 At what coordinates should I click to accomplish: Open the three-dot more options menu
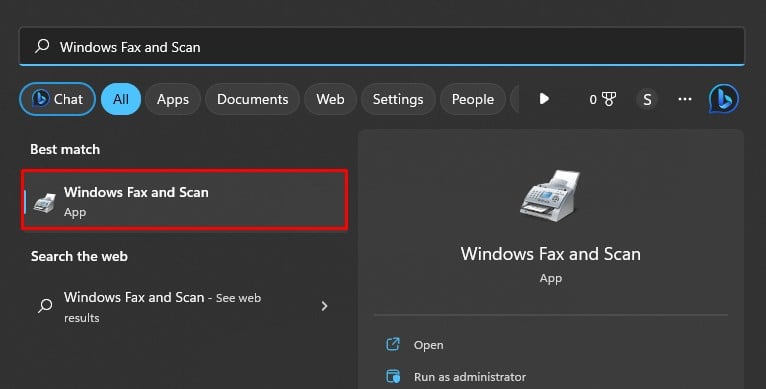click(x=685, y=99)
